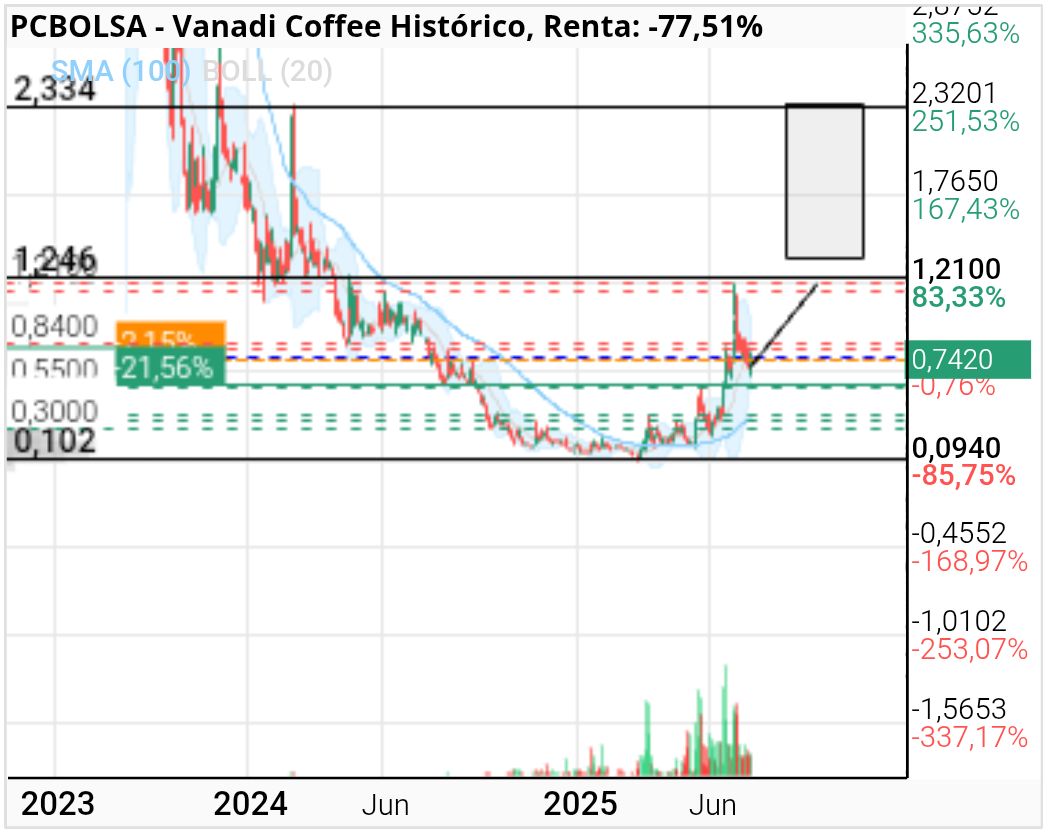
Task: Click the -253,07% axis percentage
Action: (970, 649)
